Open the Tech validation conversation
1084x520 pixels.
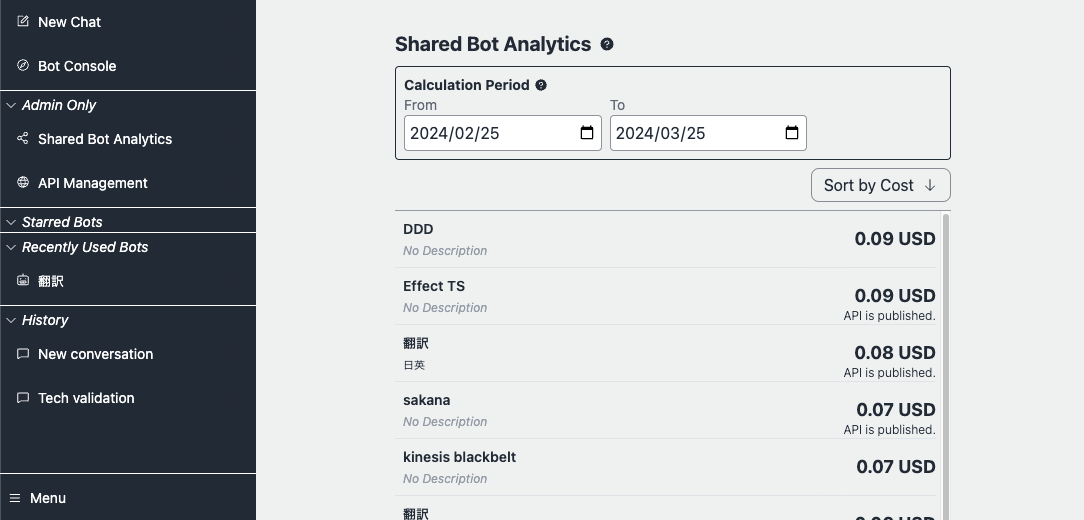coord(86,398)
